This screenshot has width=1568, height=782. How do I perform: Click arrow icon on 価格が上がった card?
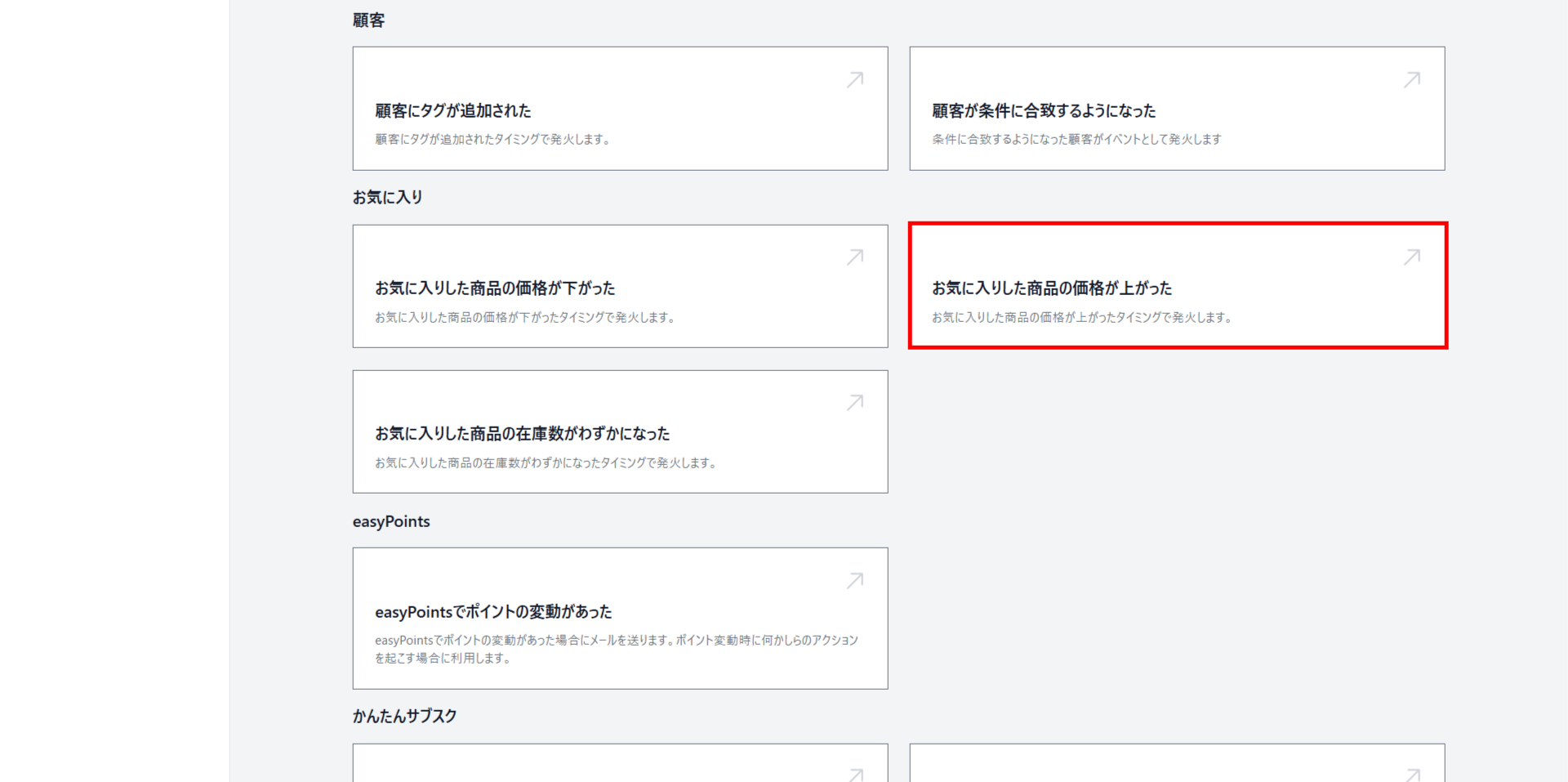[x=1412, y=257]
